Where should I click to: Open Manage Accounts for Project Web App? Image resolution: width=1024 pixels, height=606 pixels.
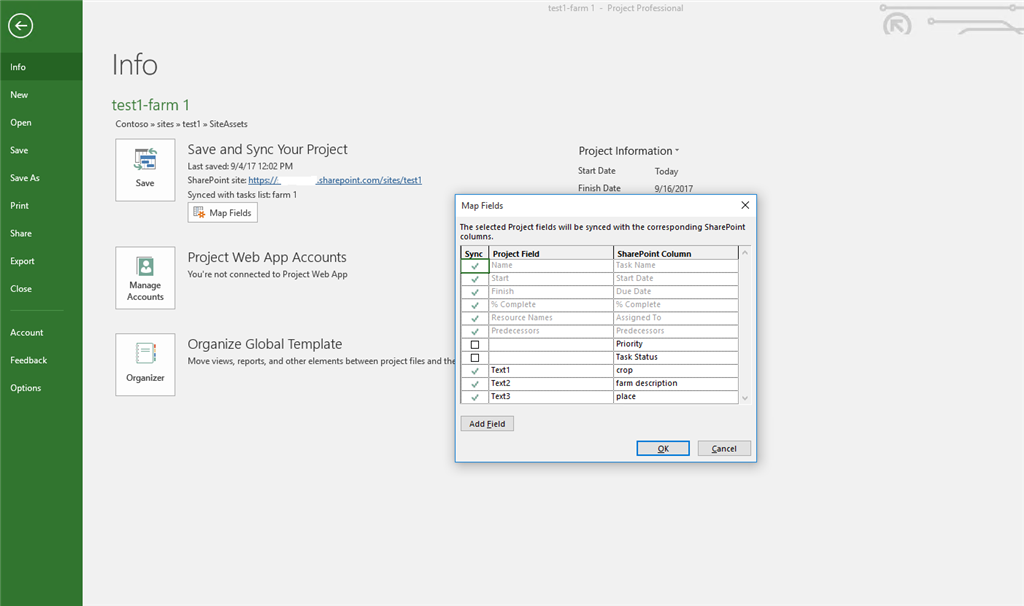click(145, 277)
